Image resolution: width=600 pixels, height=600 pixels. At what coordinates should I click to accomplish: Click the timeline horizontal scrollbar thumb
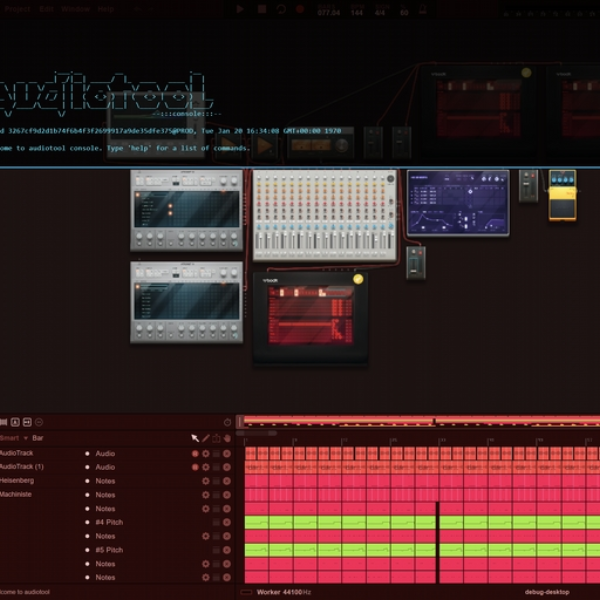pyautogui.click(x=256, y=433)
